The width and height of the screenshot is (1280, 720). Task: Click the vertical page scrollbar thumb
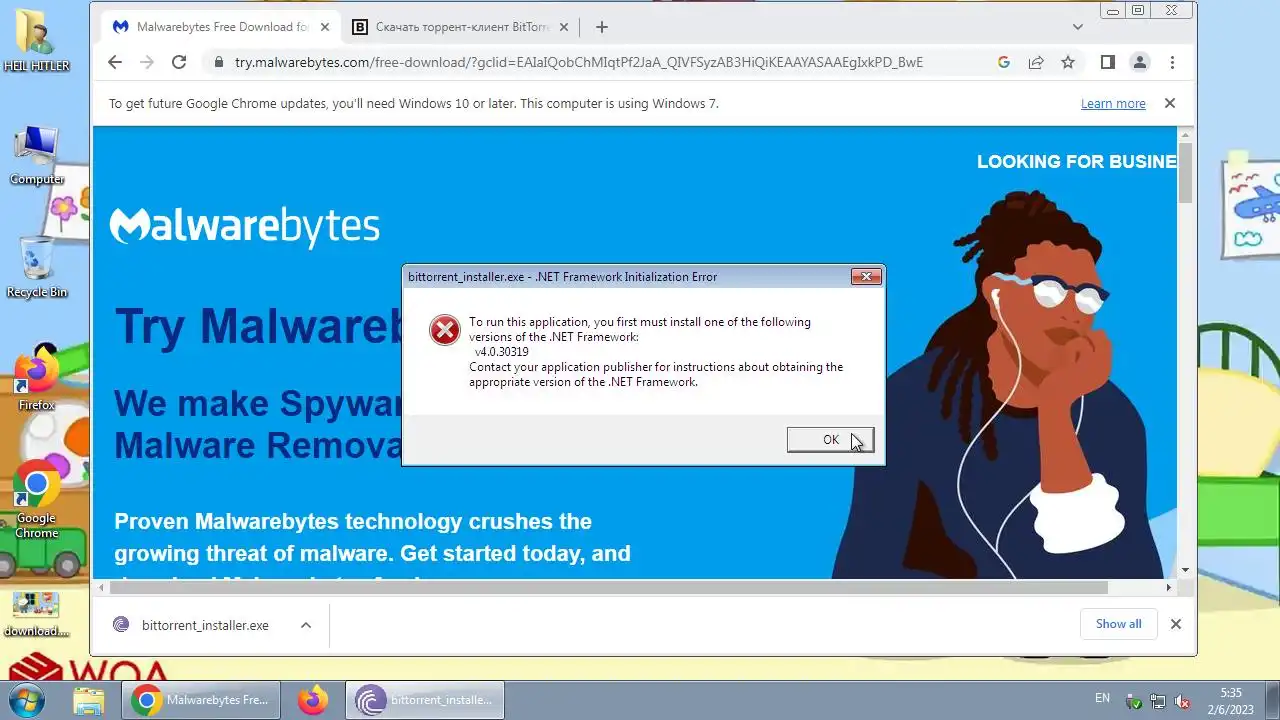click(1186, 172)
